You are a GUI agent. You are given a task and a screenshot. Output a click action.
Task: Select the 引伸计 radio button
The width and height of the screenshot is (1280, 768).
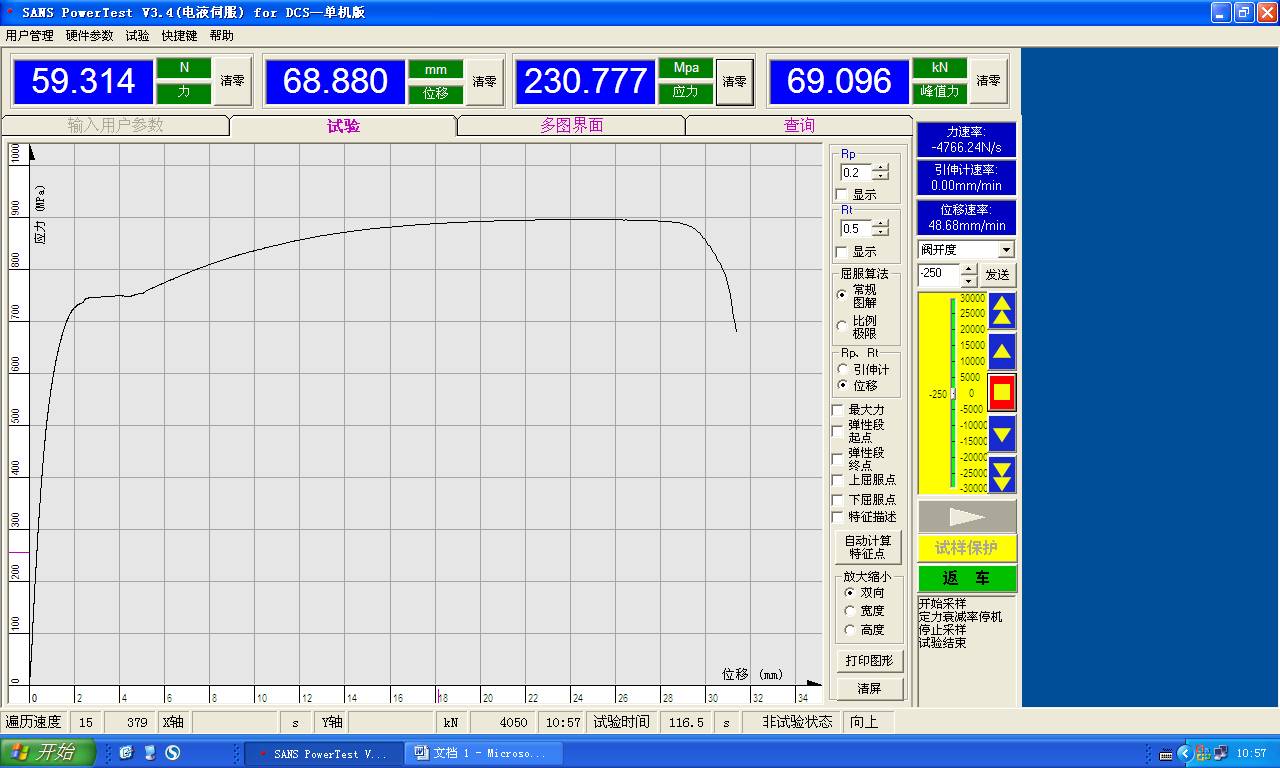pyautogui.click(x=842, y=369)
